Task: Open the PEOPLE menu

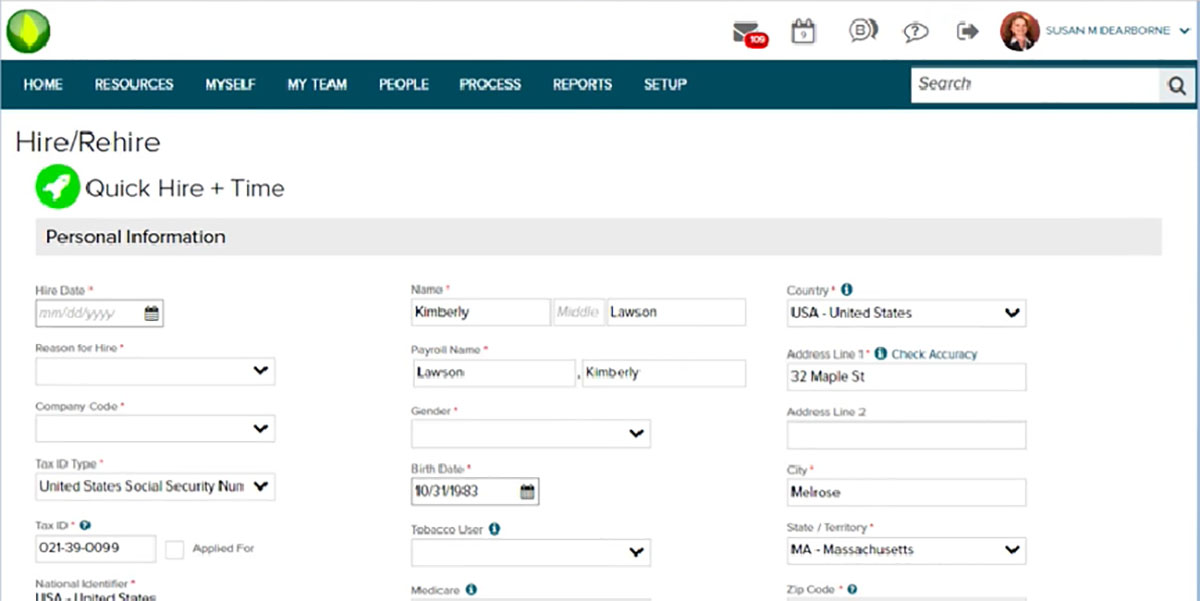Action: coord(403,85)
